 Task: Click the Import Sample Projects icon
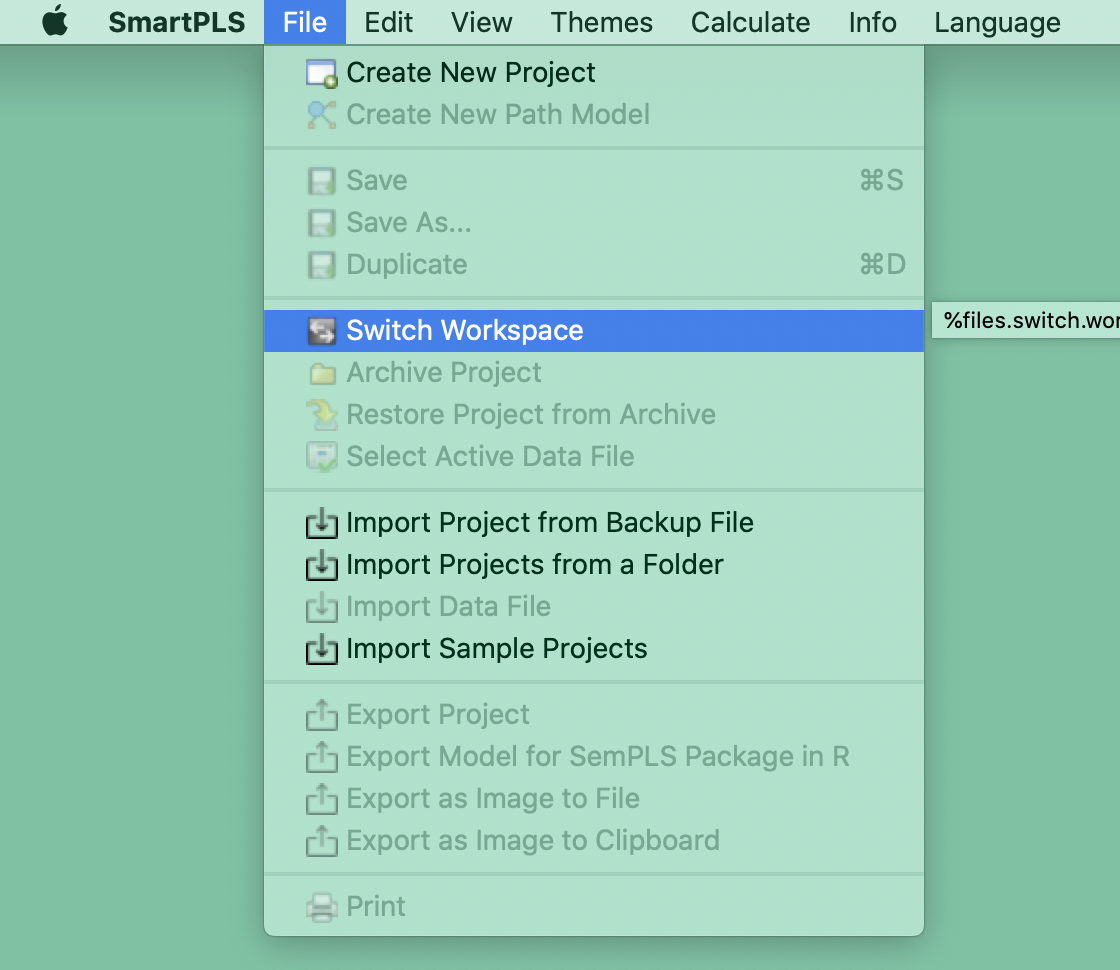pos(321,649)
